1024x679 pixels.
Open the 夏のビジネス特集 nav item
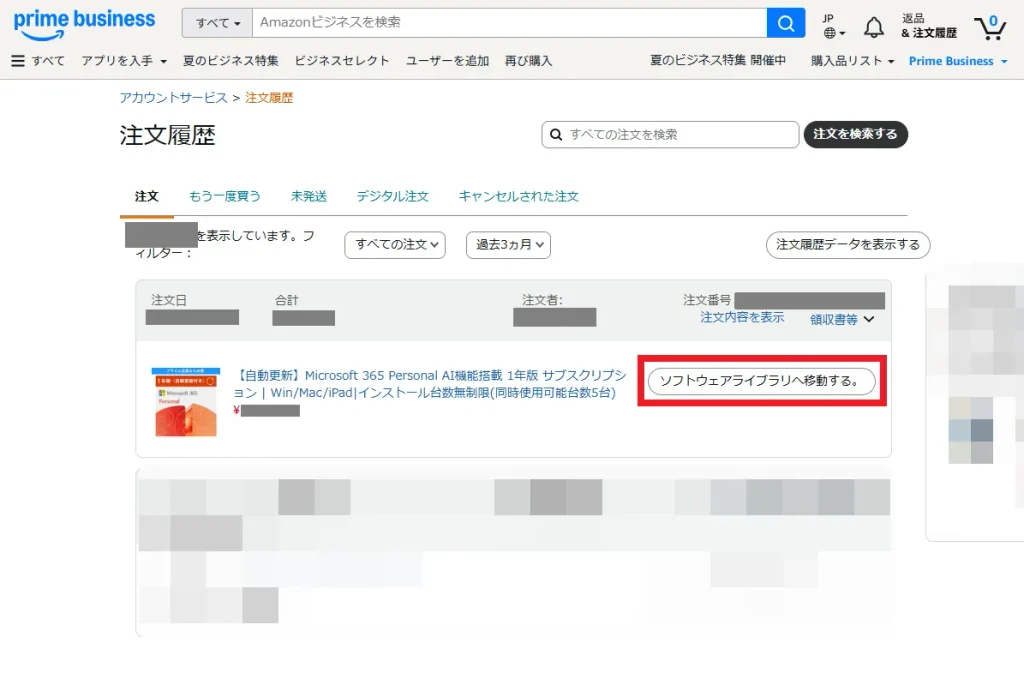(x=231, y=61)
